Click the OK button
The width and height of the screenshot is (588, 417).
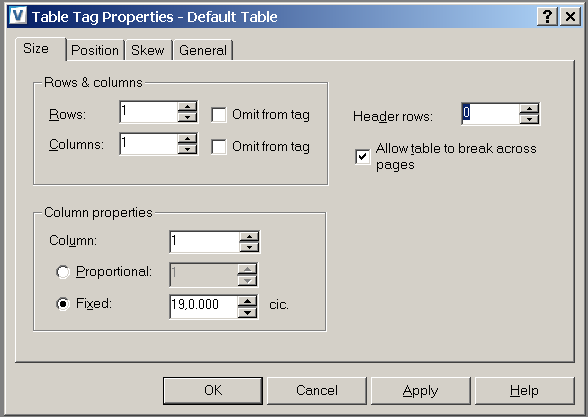point(213,390)
